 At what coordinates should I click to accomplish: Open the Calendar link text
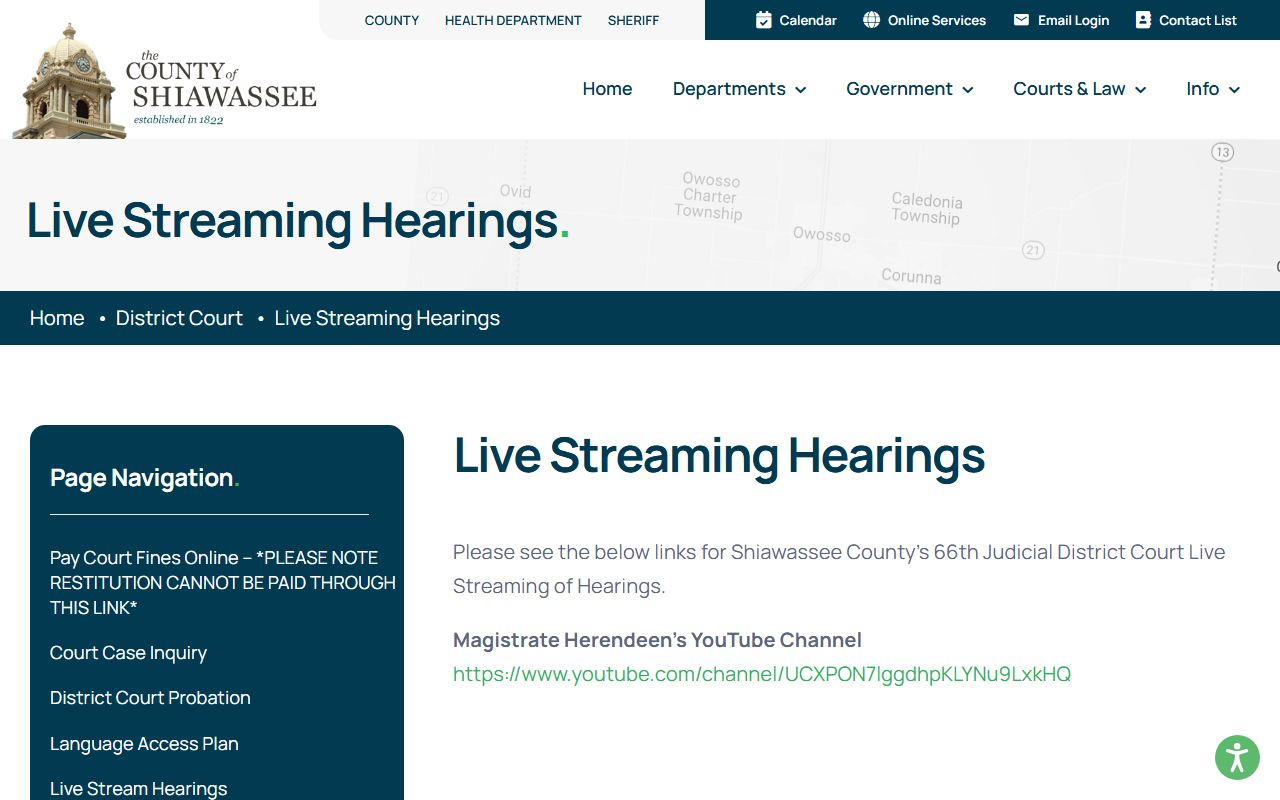[x=808, y=20]
